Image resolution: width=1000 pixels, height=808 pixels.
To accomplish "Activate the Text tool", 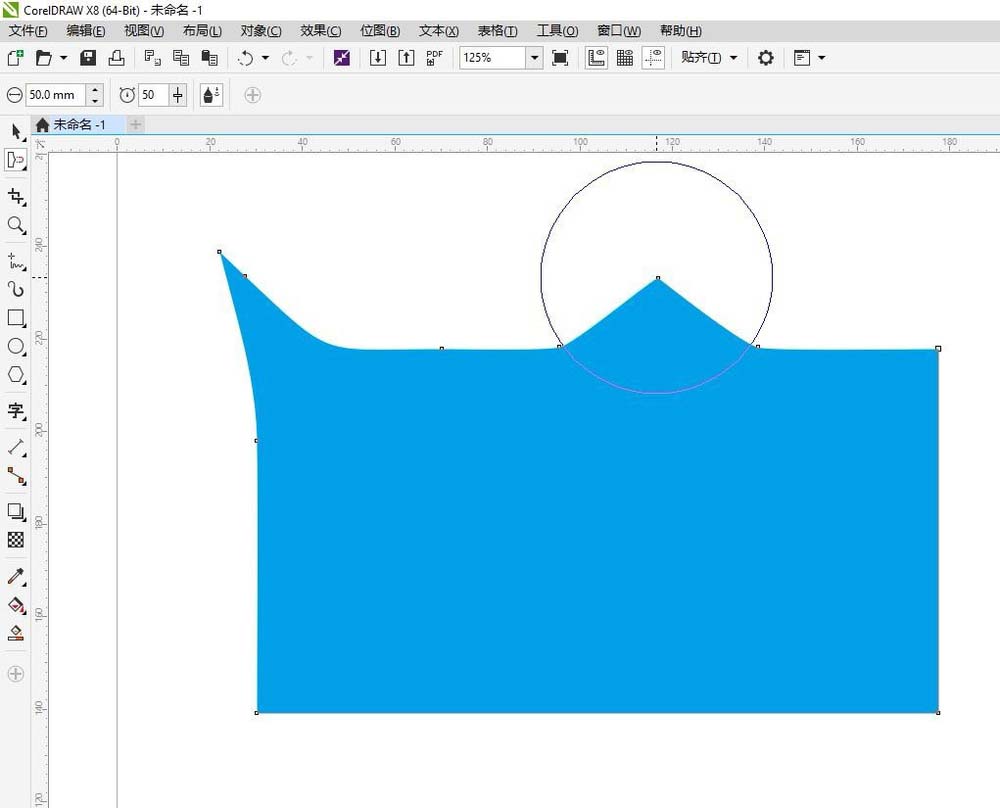I will coord(16,410).
